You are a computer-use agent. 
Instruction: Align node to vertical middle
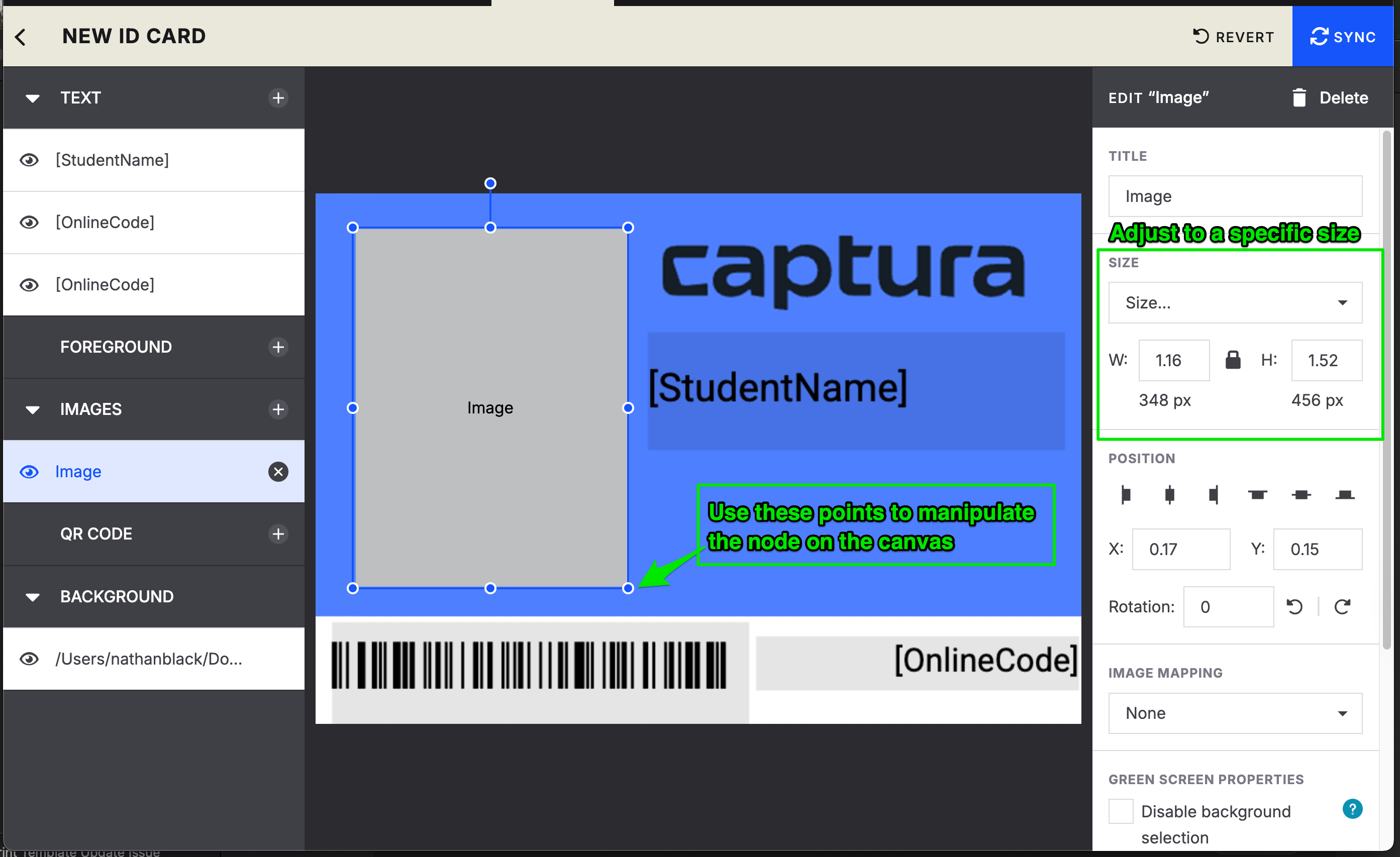tap(1301, 495)
